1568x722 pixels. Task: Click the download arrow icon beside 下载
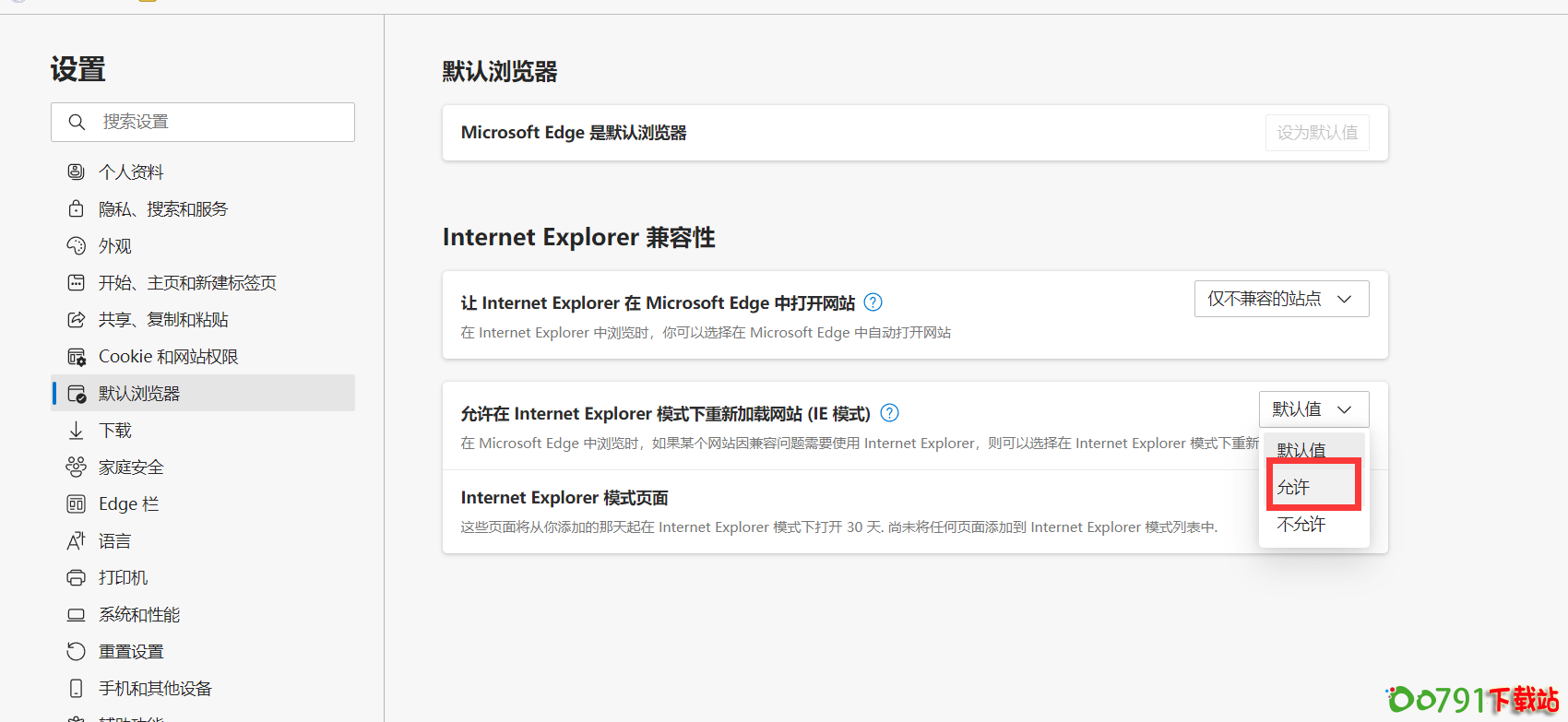(77, 431)
